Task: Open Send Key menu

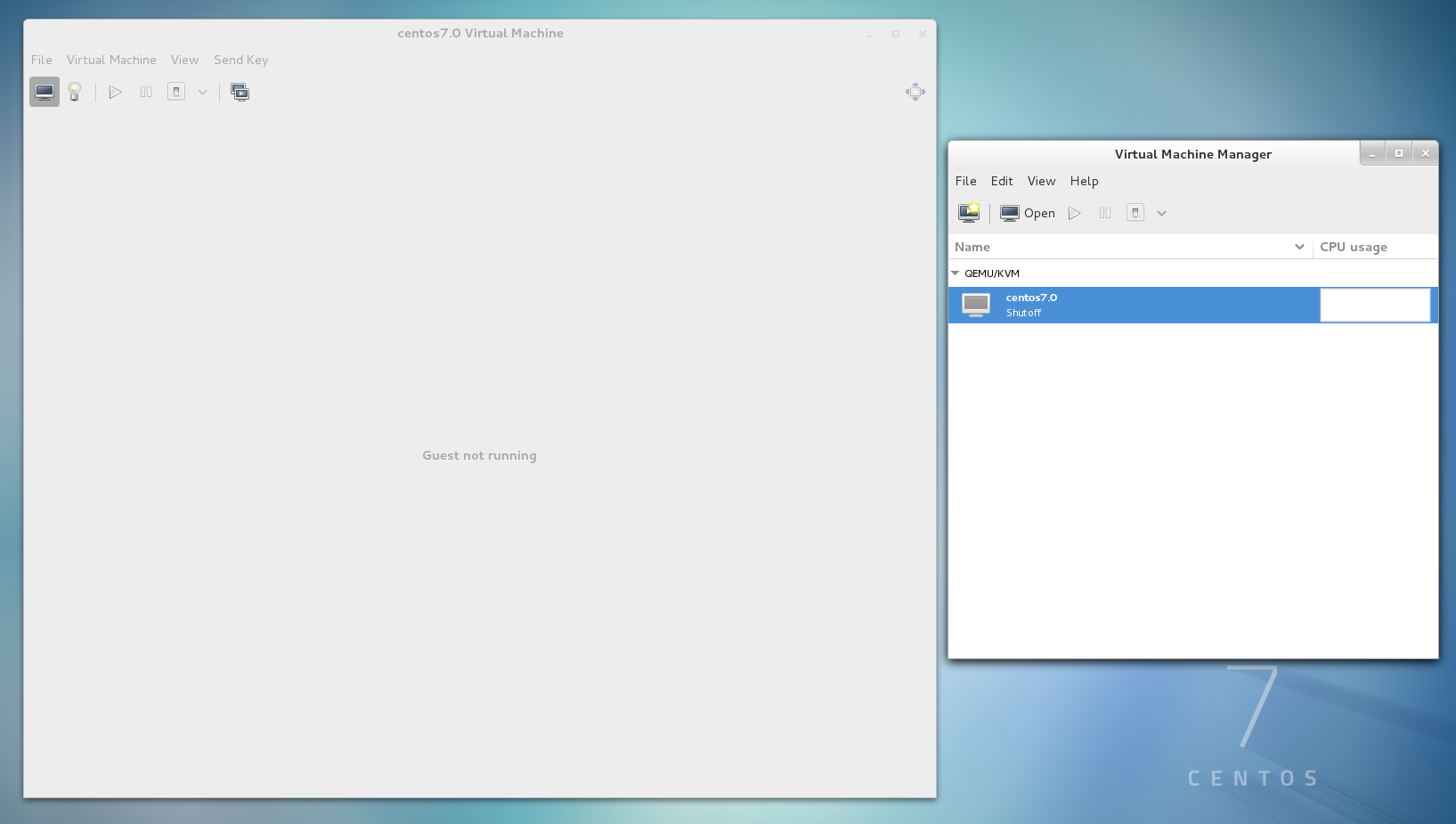Action: click(x=240, y=60)
